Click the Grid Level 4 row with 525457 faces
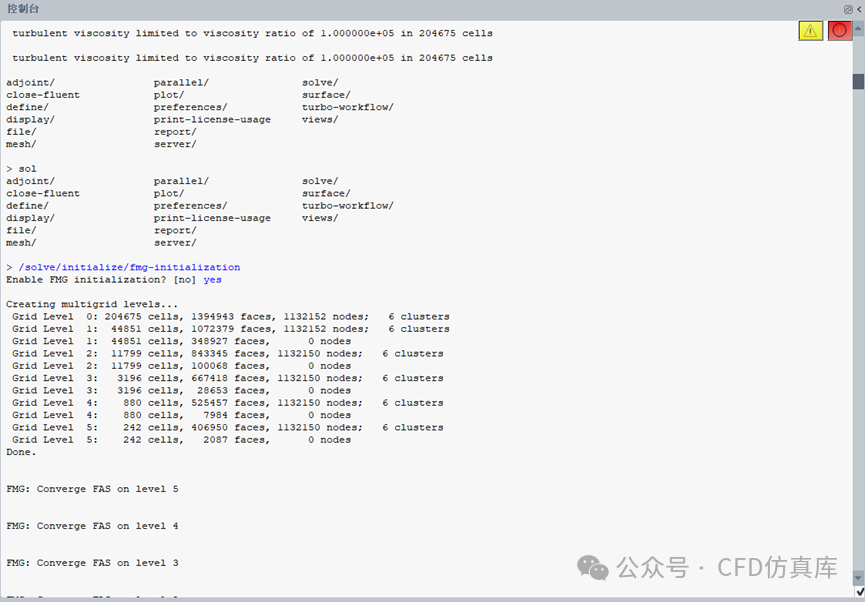865x602 pixels. click(227, 403)
